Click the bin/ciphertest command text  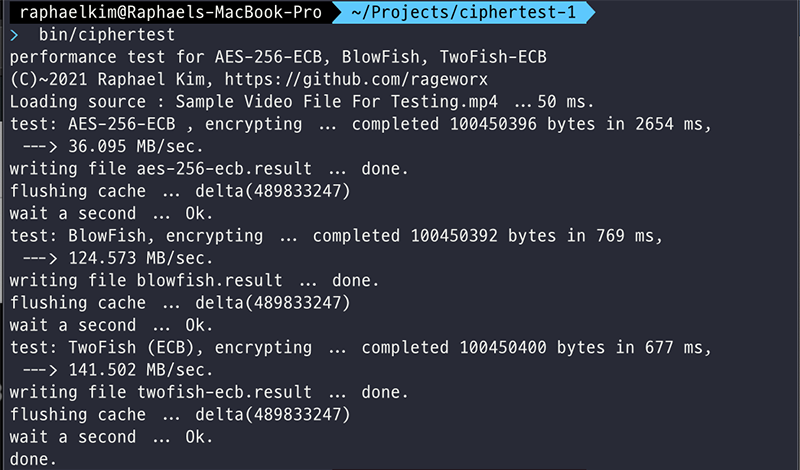(107, 35)
